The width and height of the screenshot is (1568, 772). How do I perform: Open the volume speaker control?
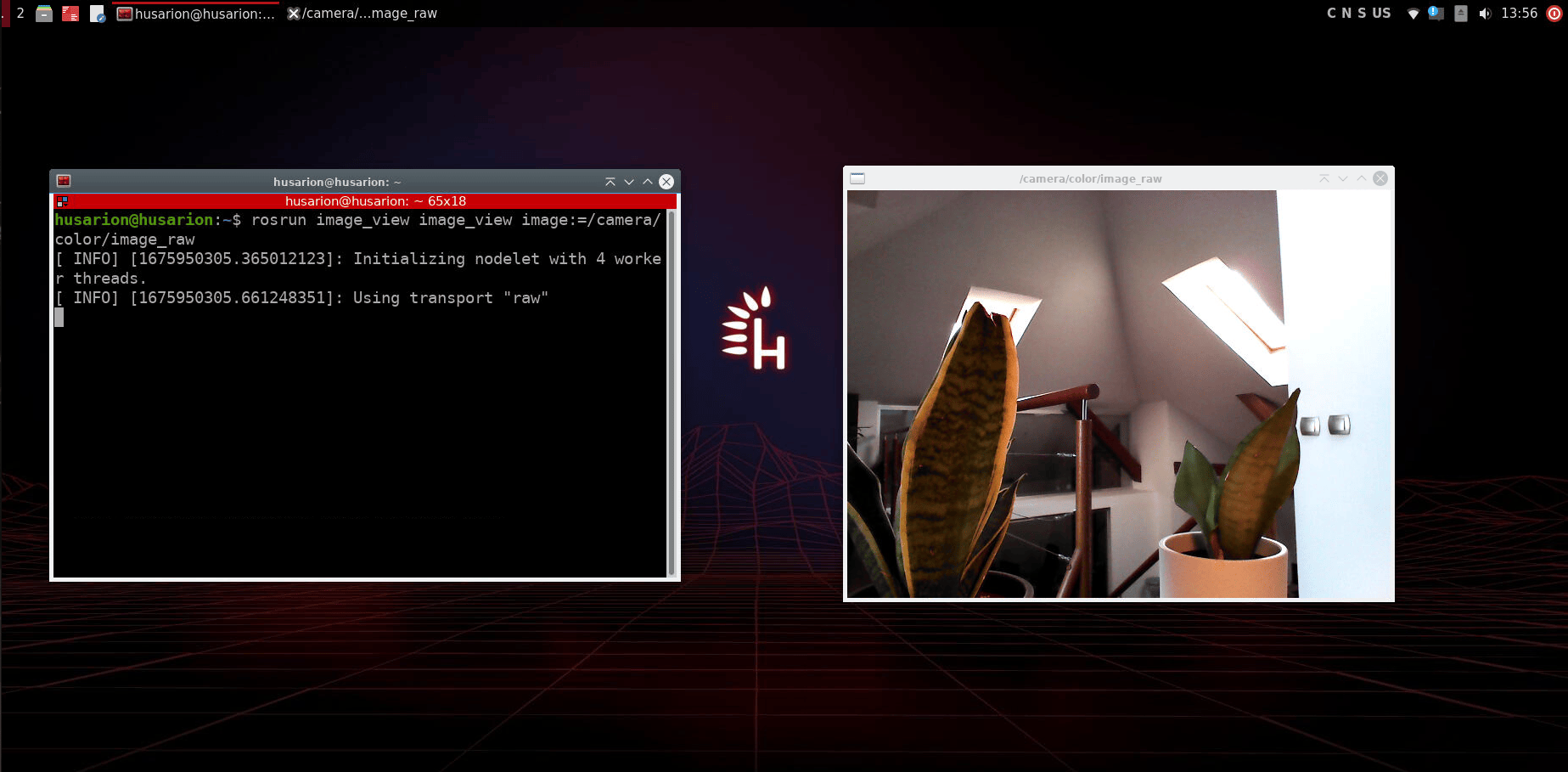(1485, 14)
